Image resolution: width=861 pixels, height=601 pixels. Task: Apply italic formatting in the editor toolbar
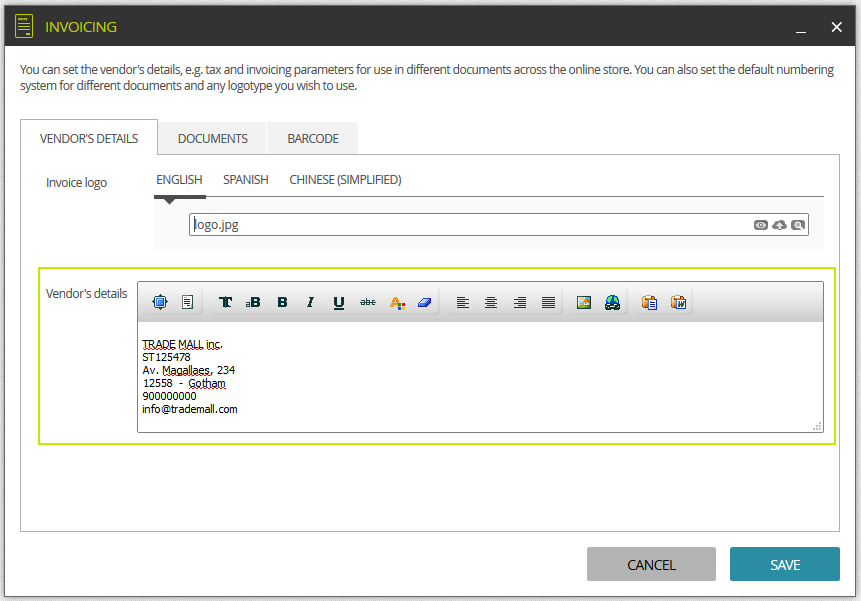tap(310, 302)
